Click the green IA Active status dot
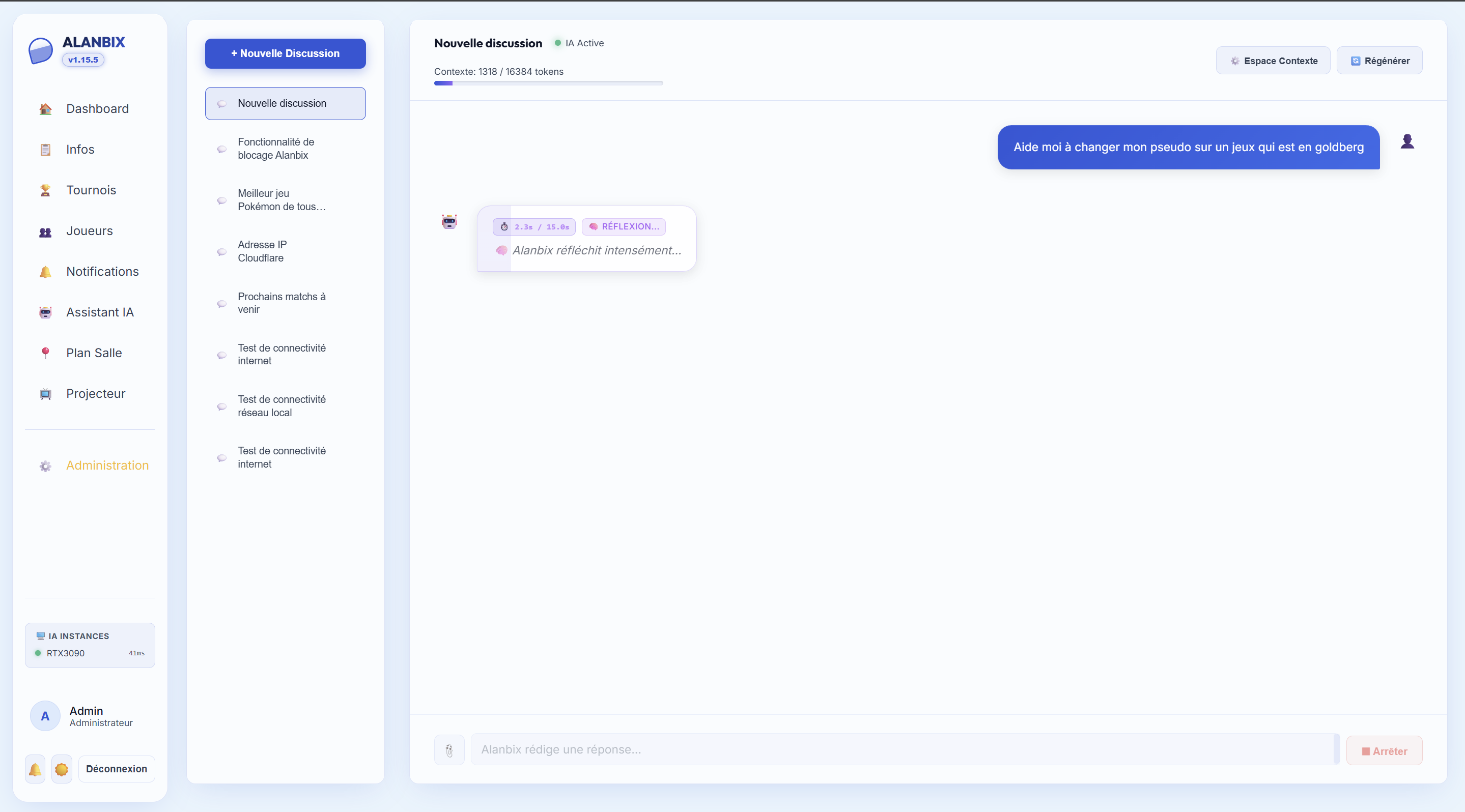1465x812 pixels. 558,43
